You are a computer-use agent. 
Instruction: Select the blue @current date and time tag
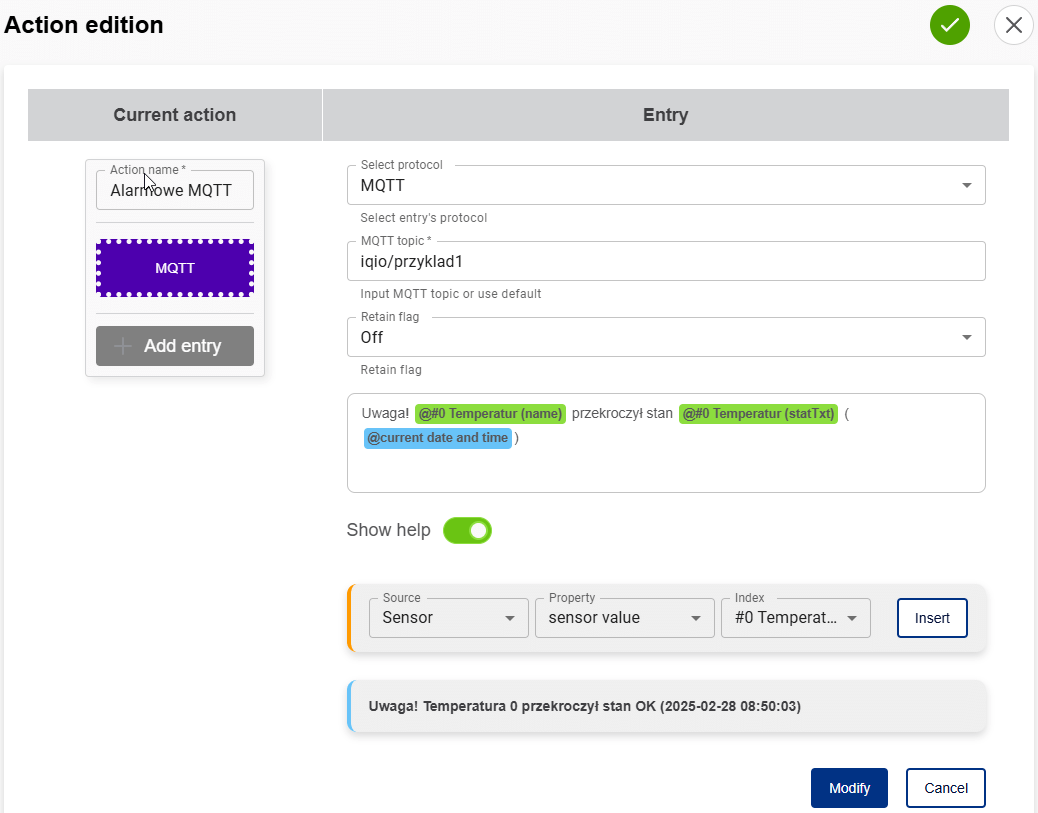(x=437, y=438)
